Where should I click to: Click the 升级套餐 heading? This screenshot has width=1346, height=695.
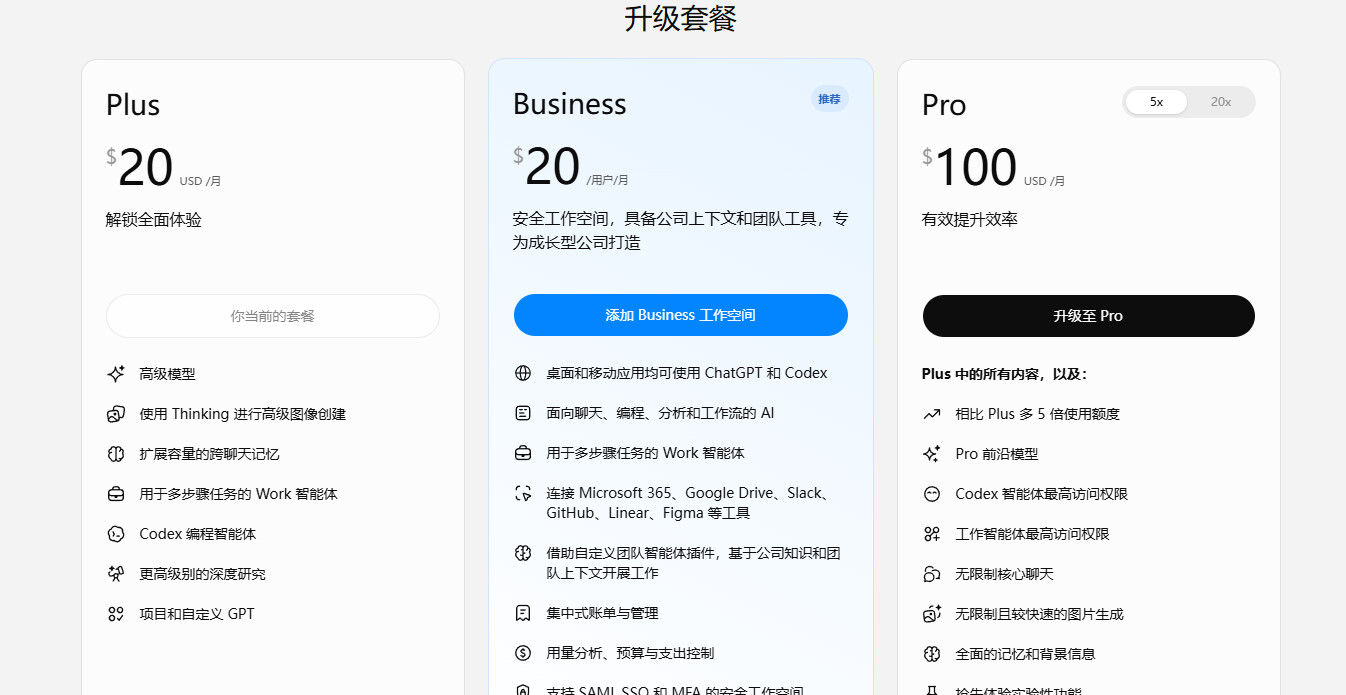pyautogui.click(x=680, y=18)
